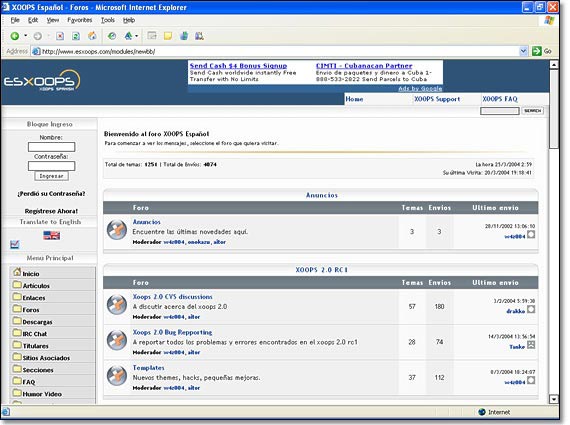Click the Forward arrow toolbar button
570x425 pixels.
click(38, 36)
